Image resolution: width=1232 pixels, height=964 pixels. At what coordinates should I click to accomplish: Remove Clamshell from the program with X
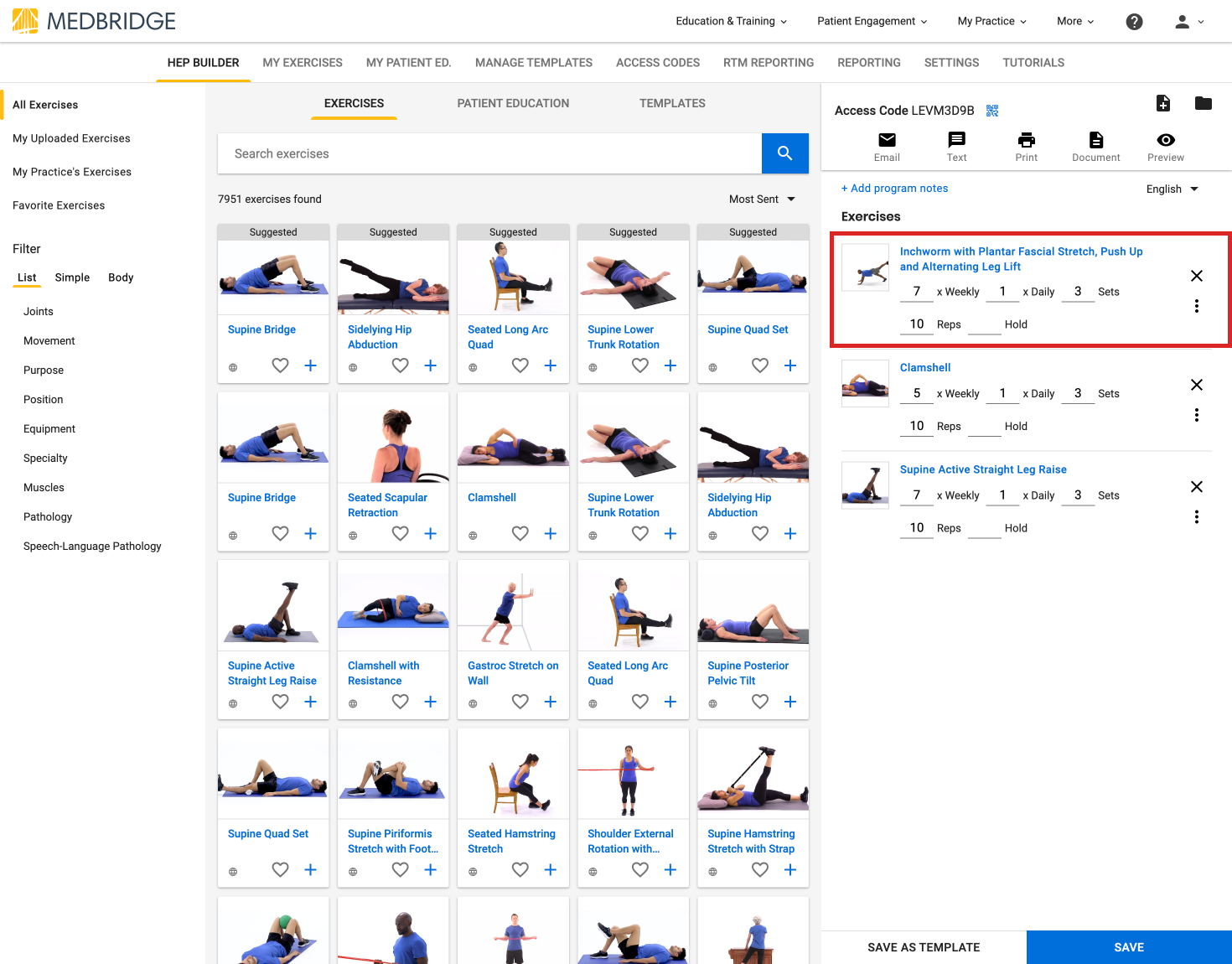1197,385
